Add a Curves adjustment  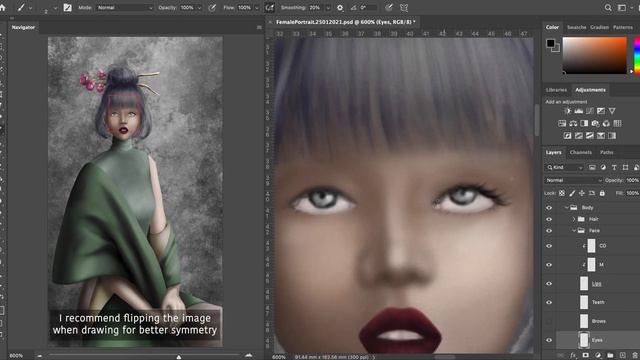pos(589,111)
